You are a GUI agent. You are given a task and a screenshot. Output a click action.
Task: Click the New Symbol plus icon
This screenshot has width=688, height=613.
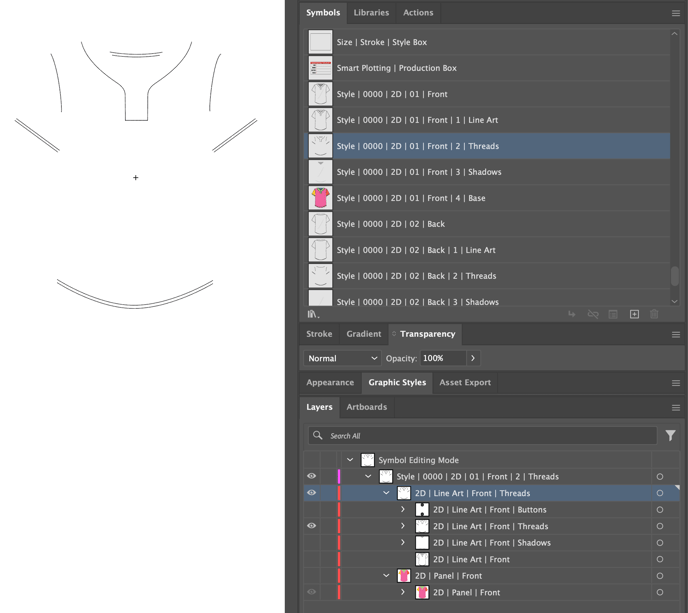634,314
